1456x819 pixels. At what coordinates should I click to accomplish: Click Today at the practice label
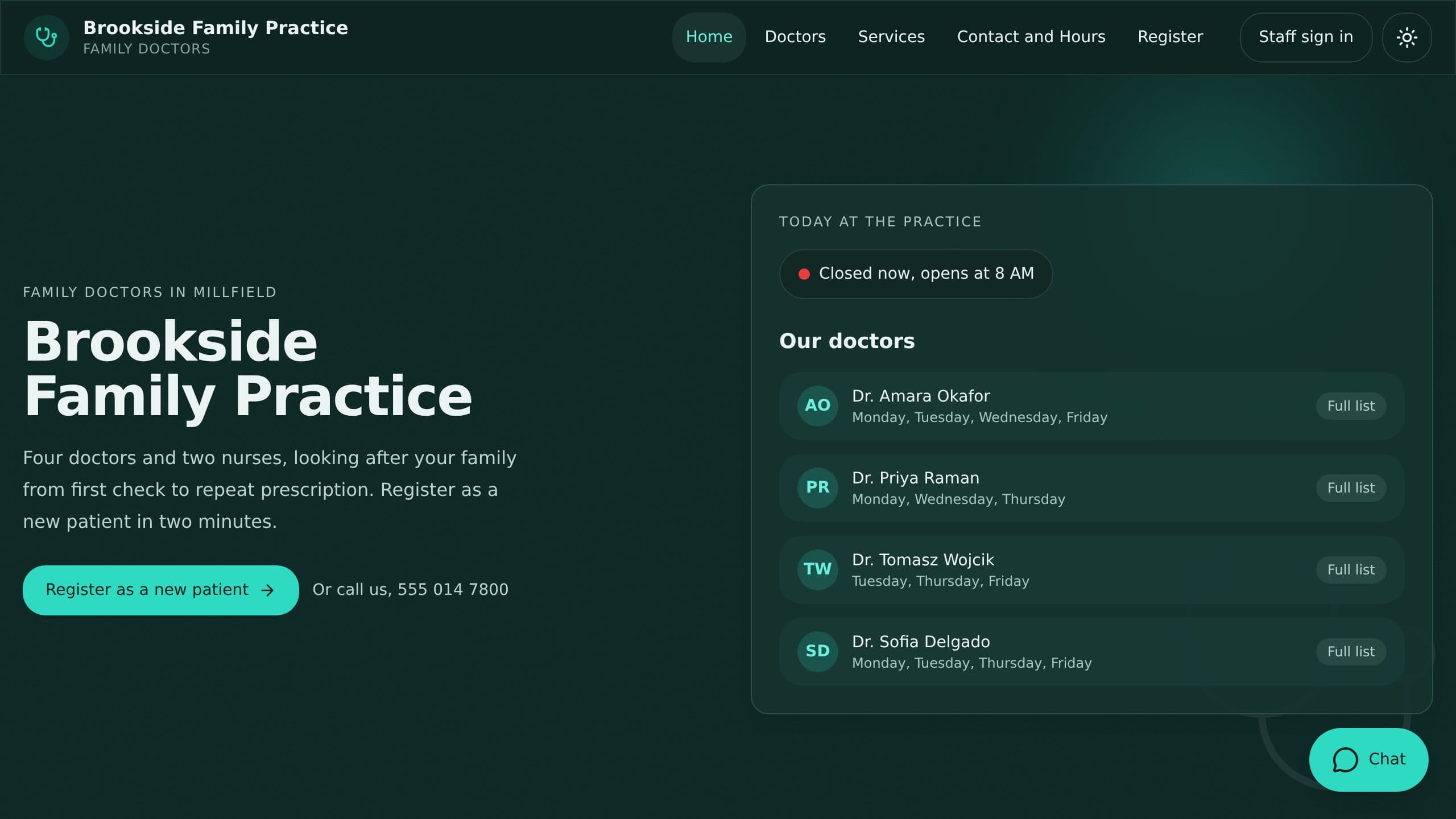[x=880, y=222]
